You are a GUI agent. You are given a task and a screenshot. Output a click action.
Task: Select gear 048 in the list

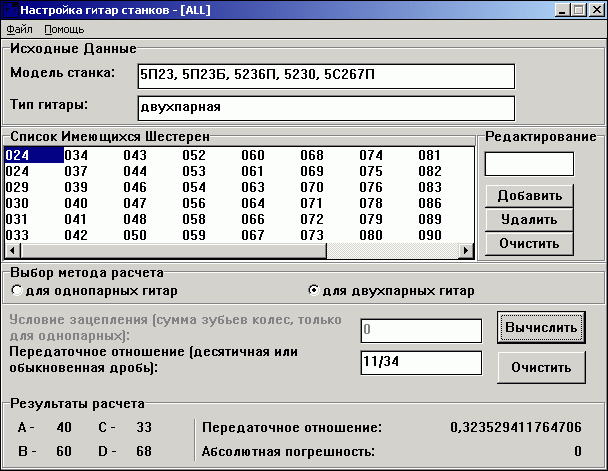[135, 219]
